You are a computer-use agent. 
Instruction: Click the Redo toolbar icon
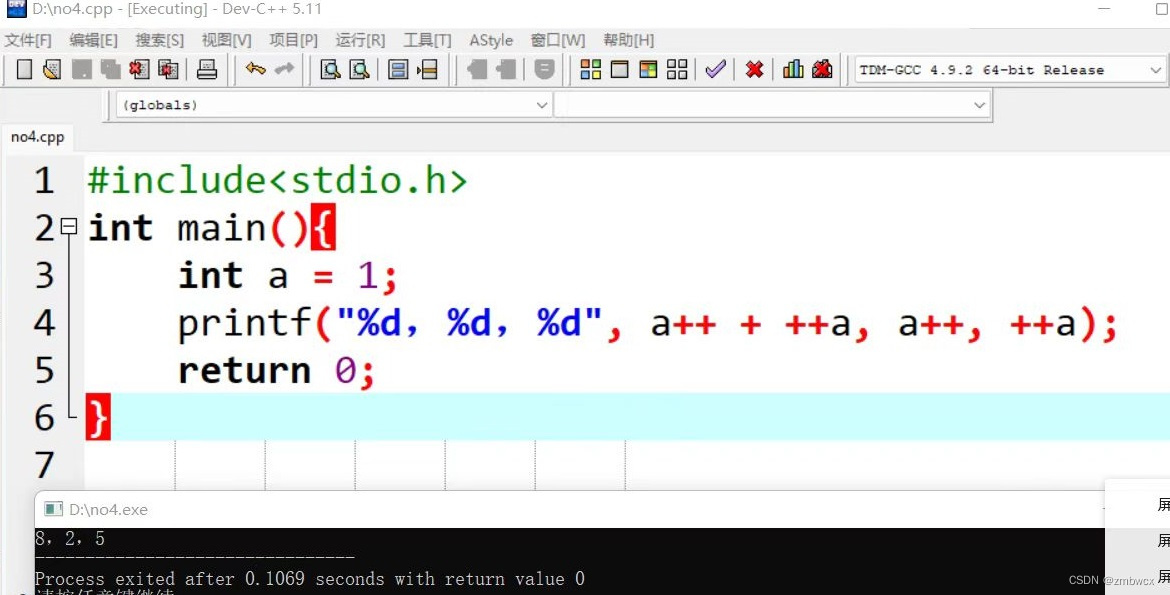[x=284, y=69]
